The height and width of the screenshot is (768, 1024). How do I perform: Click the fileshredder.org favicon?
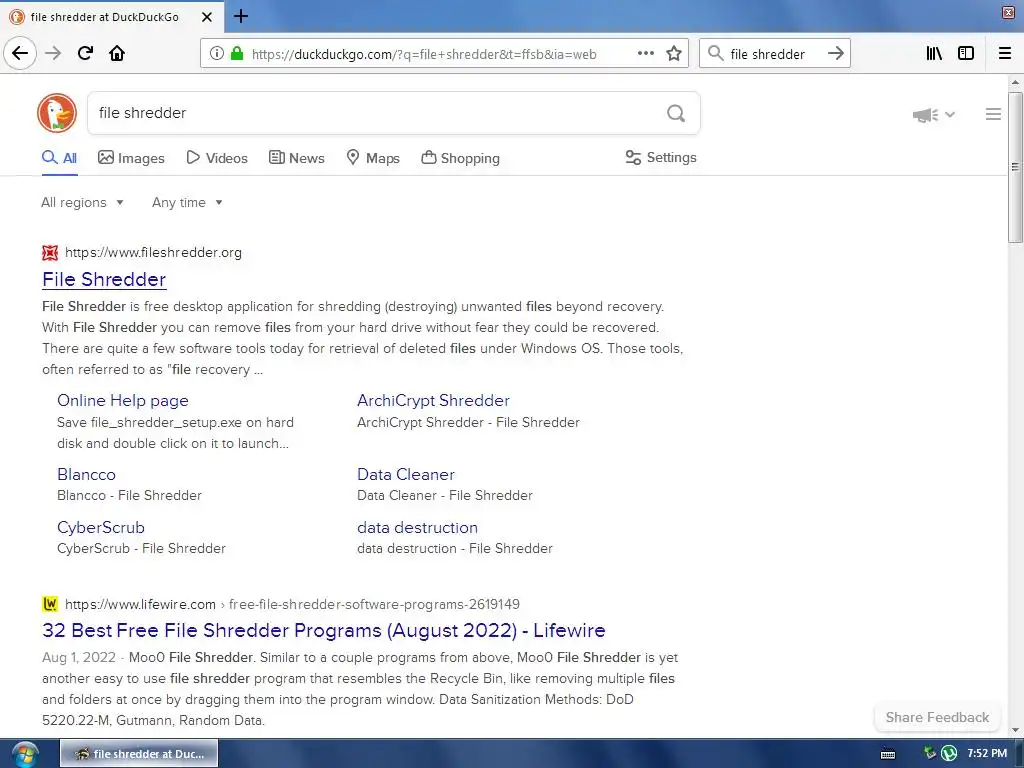pos(50,252)
